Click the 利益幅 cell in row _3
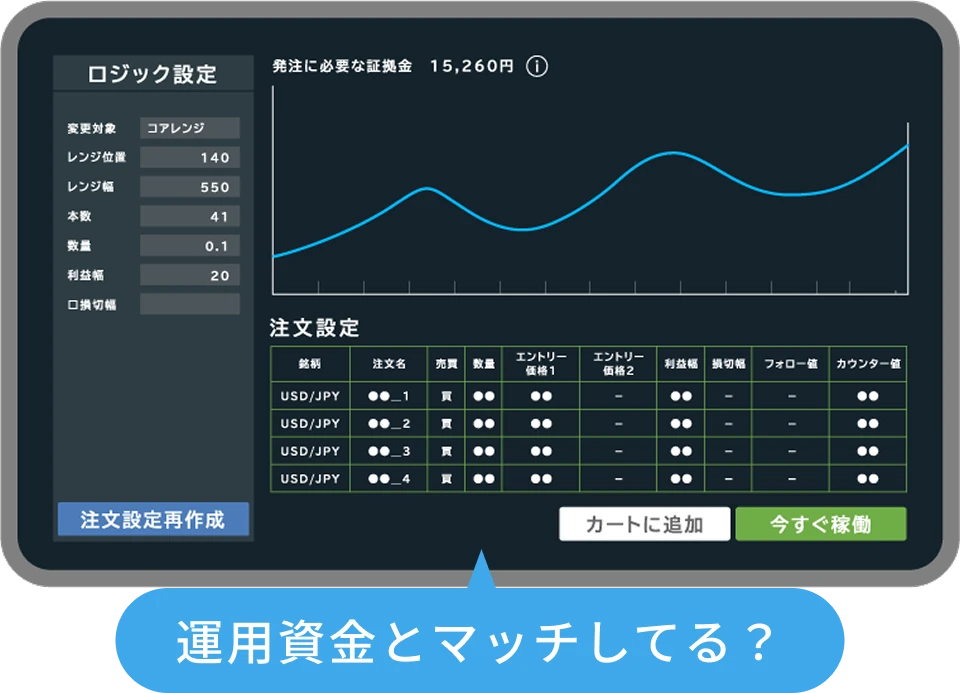Screen dimensions: 960x693 click(681, 451)
